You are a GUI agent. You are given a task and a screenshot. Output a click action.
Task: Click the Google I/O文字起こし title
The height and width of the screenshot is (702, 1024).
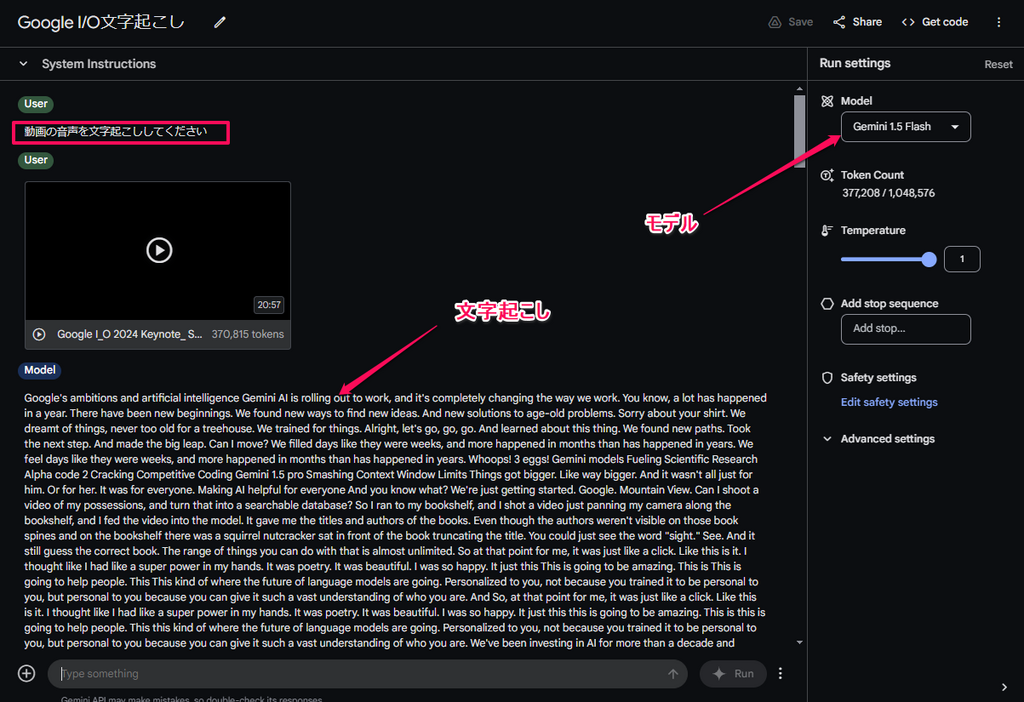101,22
